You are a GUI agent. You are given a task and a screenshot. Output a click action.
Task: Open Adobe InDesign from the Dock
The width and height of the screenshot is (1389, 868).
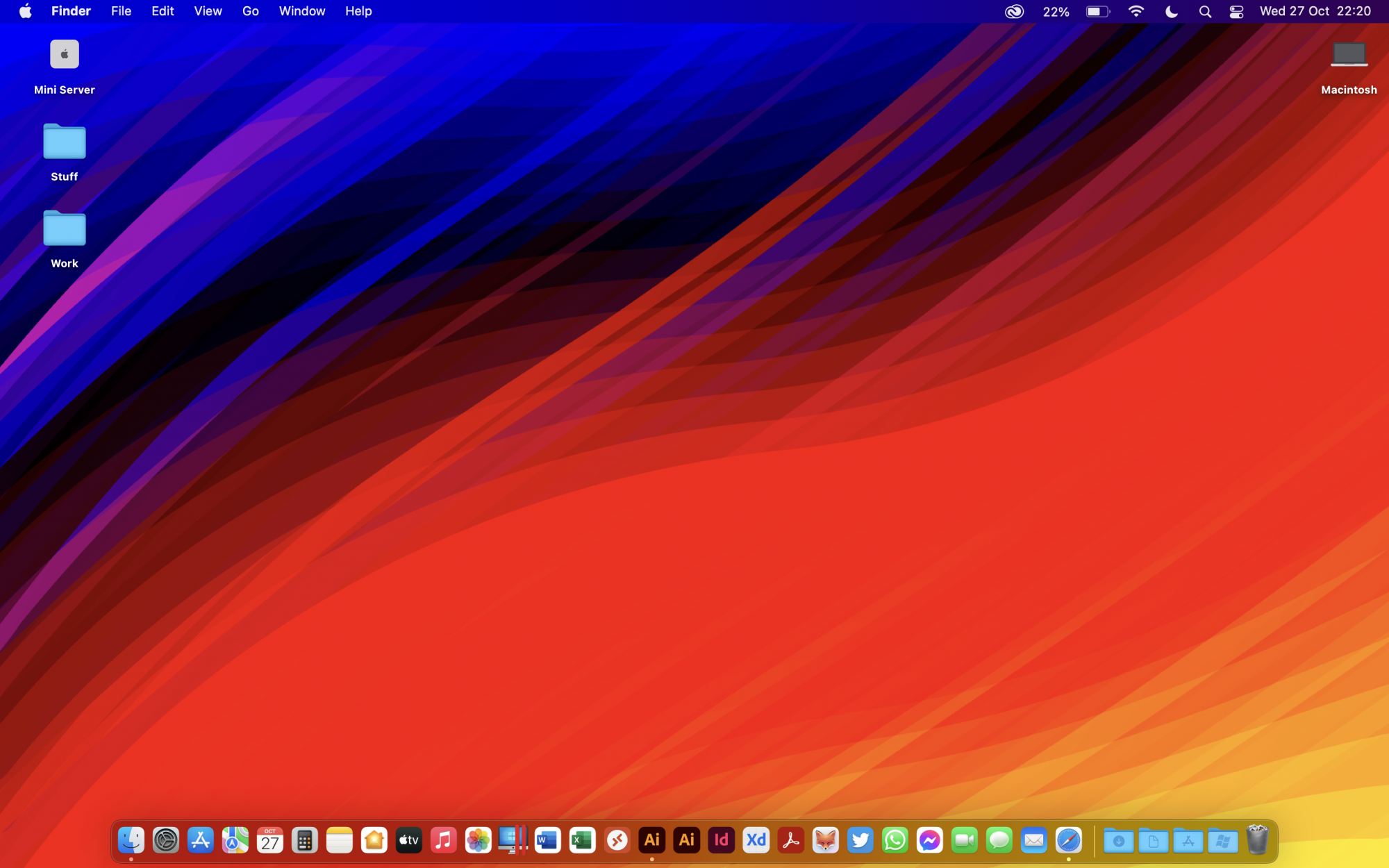click(721, 841)
